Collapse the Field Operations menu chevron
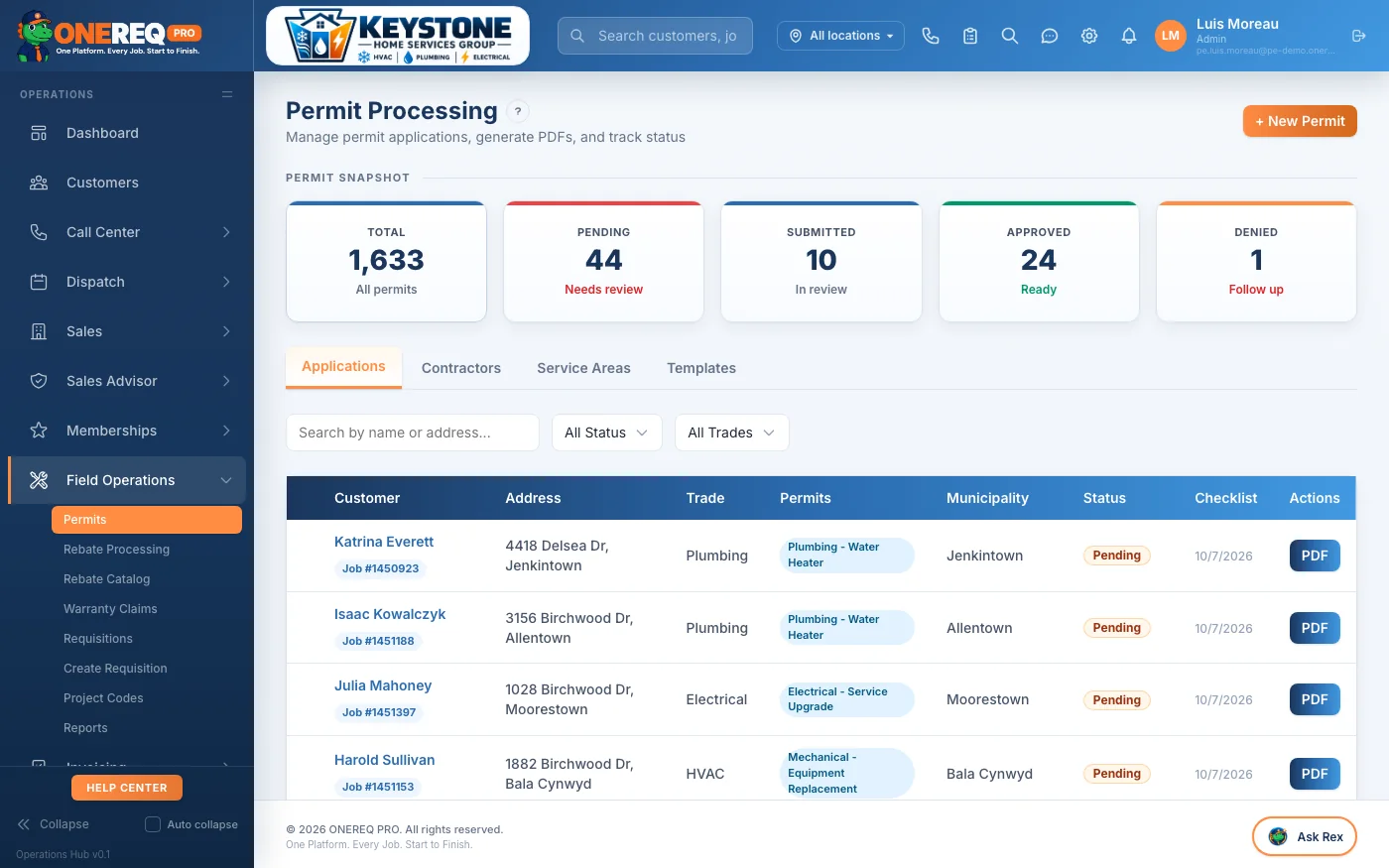Screen dimensions: 1389x868 [226, 480]
